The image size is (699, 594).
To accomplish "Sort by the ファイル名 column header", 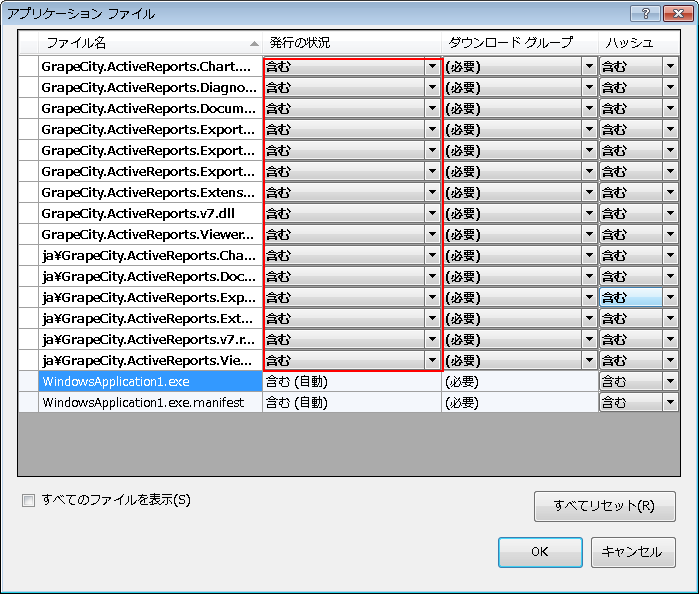I will point(150,43).
